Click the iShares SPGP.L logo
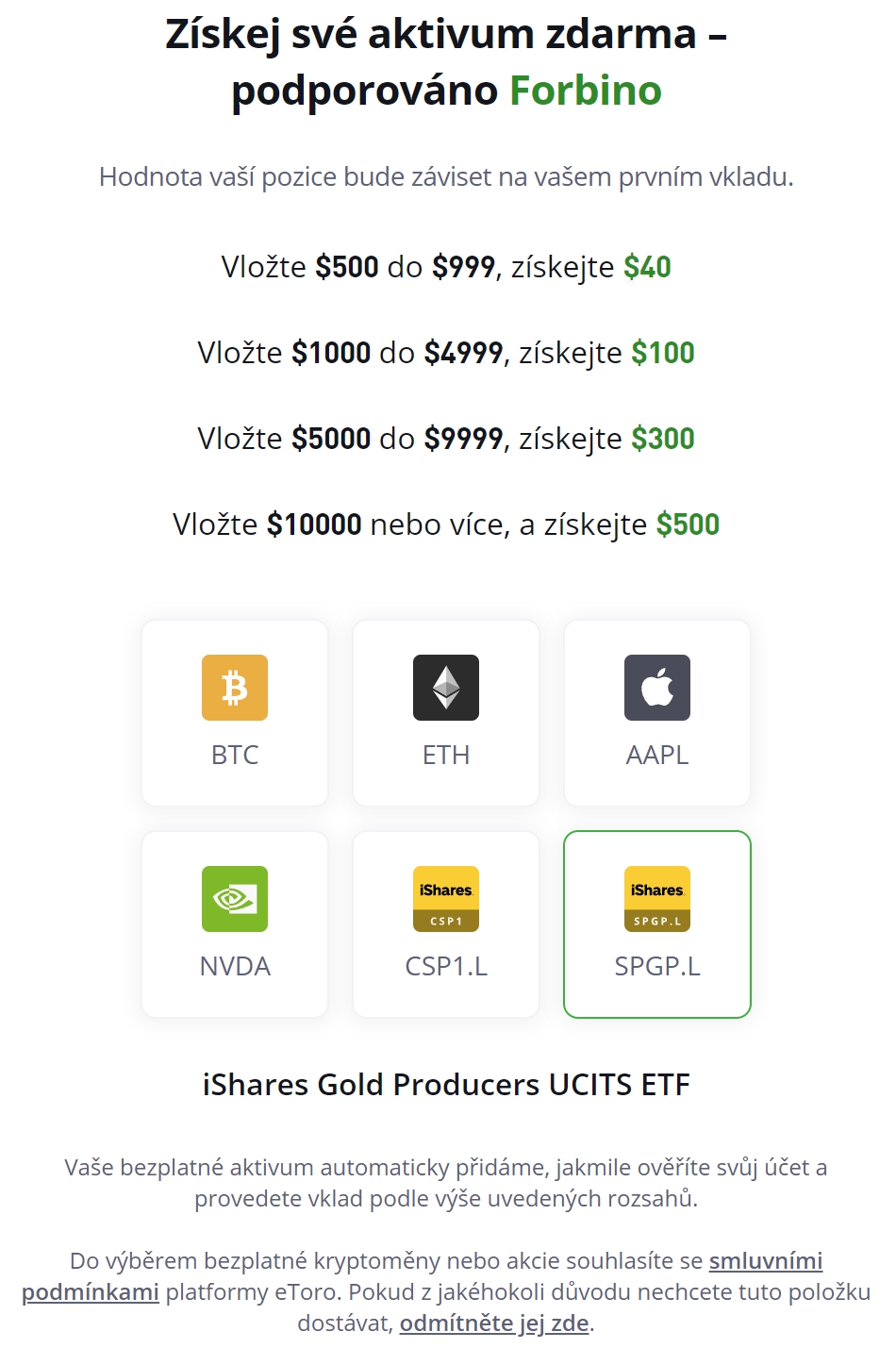896x1348 pixels. (x=657, y=899)
